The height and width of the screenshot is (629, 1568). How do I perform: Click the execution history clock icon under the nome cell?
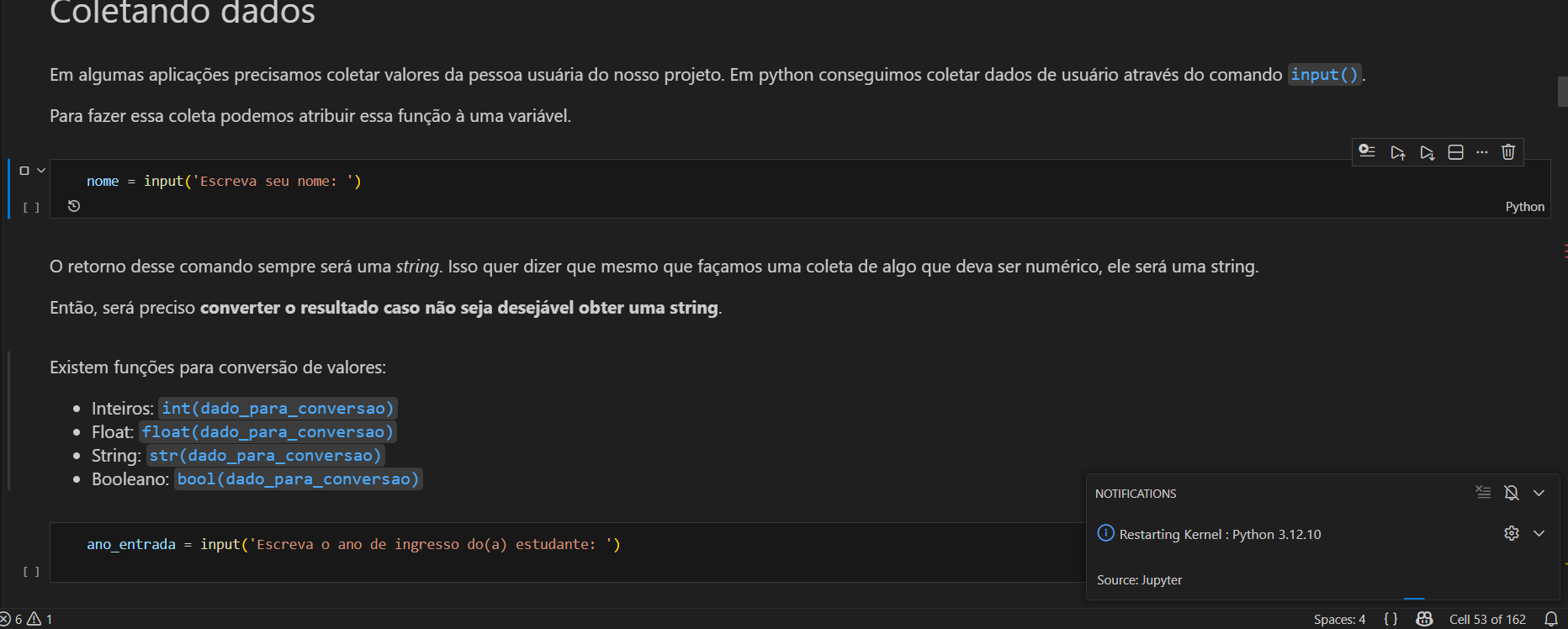pyautogui.click(x=74, y=206)
